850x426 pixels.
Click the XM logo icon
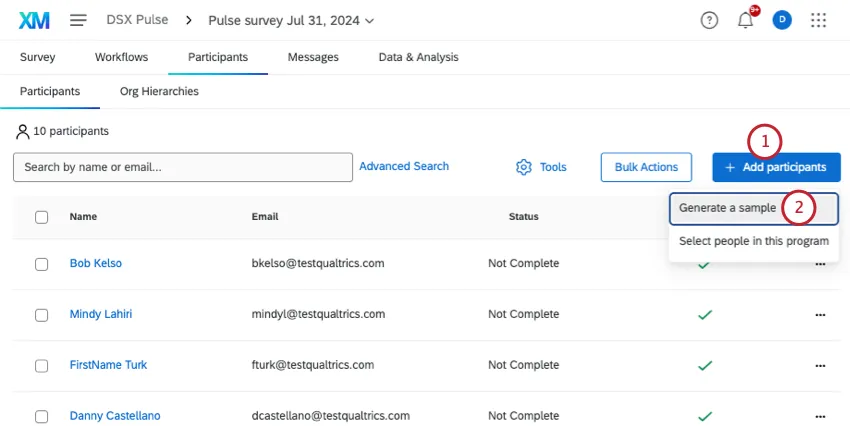(x=35, y=20)
